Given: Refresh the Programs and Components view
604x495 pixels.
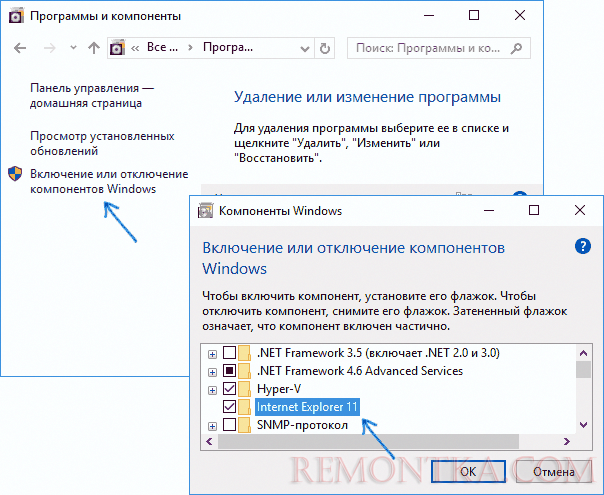Looking at the screenshot, I should (325, 49).
